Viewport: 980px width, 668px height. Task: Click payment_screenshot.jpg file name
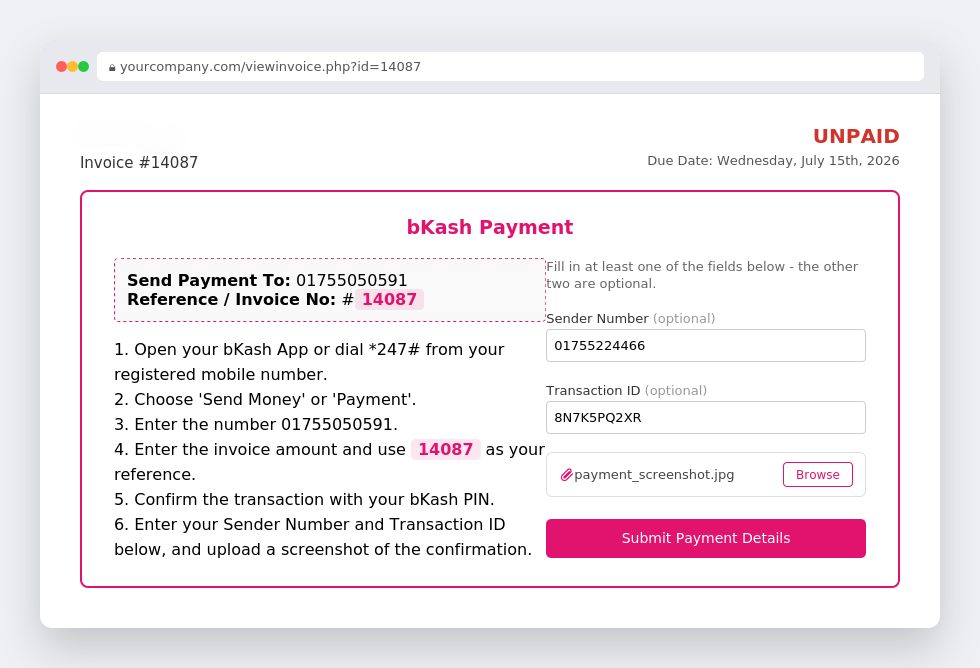pos(654,474)
